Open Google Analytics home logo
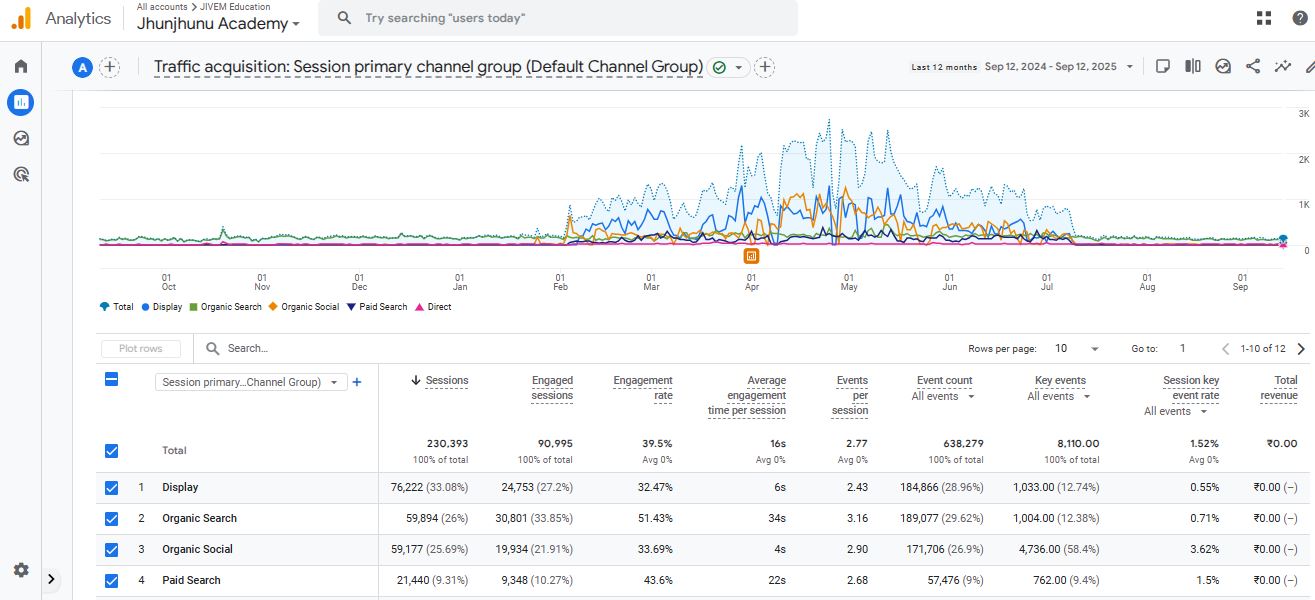 [x=20, y=18]
